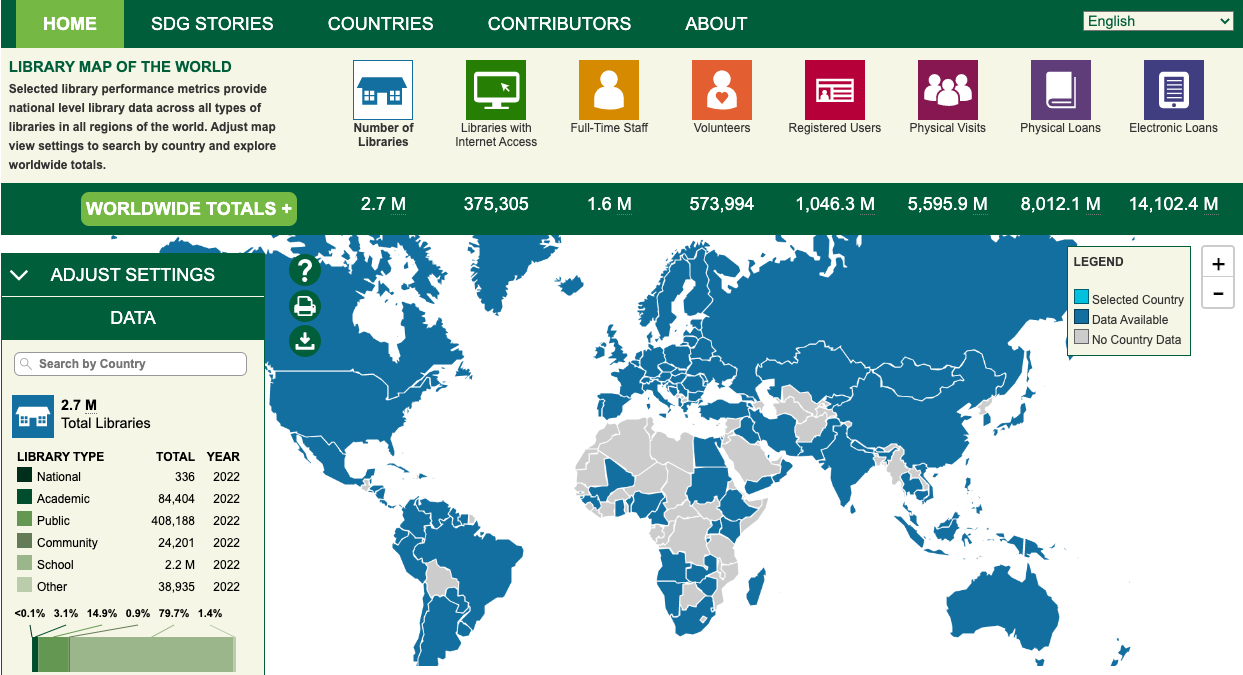Choose the Full-Time Staff metric icon
This screenshot has height=675, width=1243.
[609, 90]
